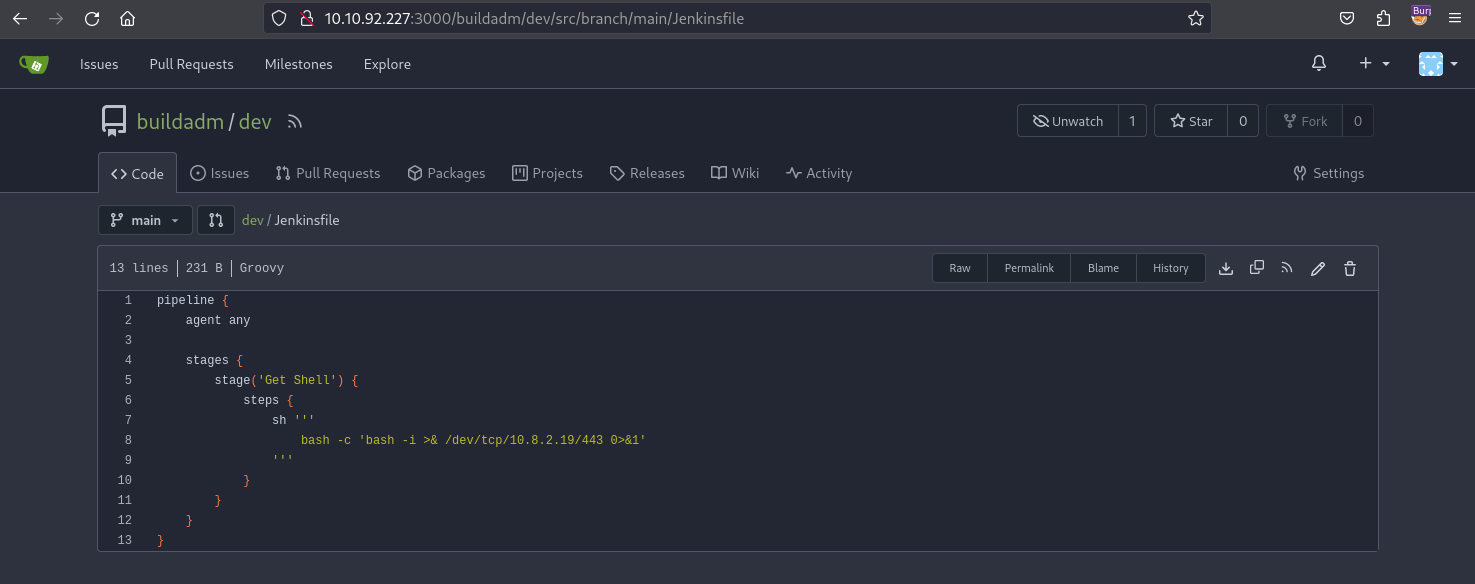Expand the main branch selector dropdown
Viewport: 1475px width, 584px height.
tap(145, 220)
